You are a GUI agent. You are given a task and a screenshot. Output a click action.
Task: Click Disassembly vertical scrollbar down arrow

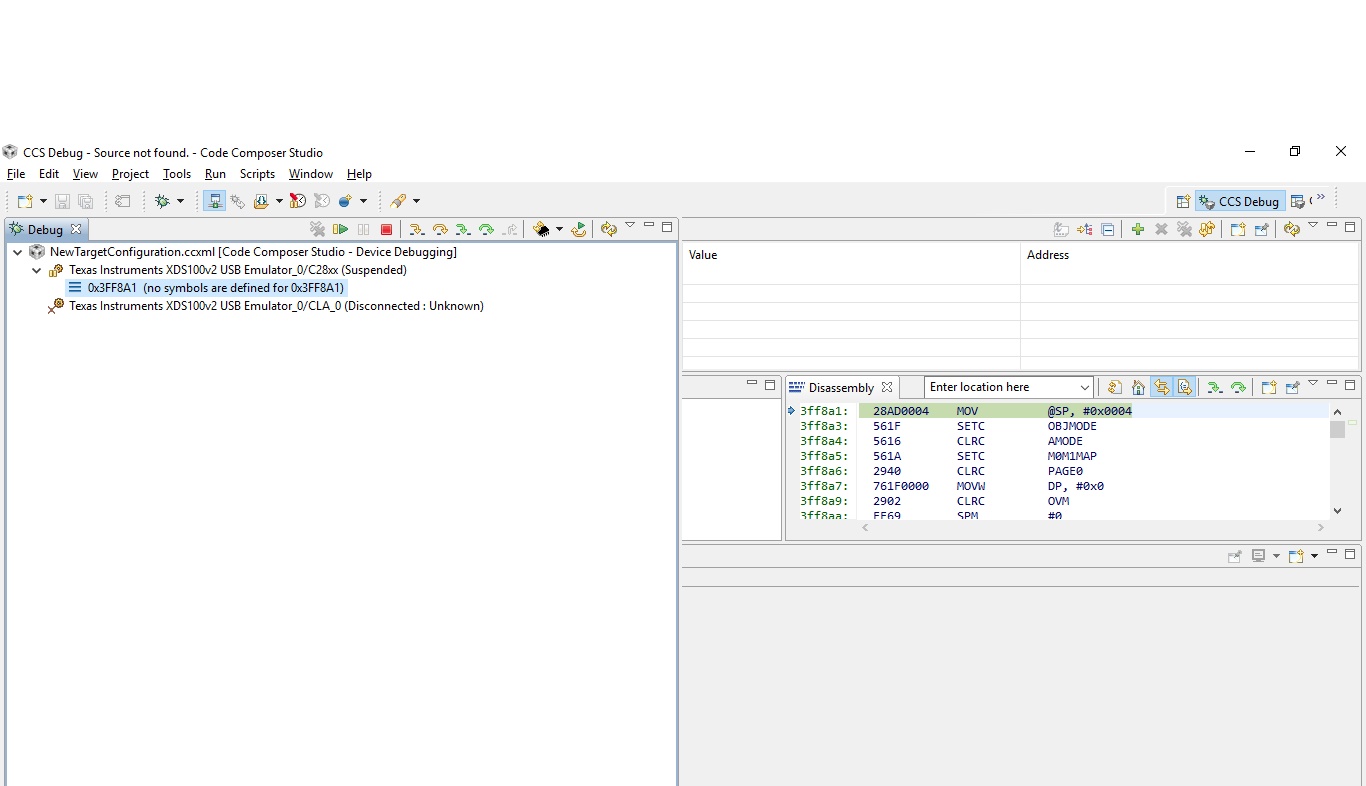(x=1338, y=511)
